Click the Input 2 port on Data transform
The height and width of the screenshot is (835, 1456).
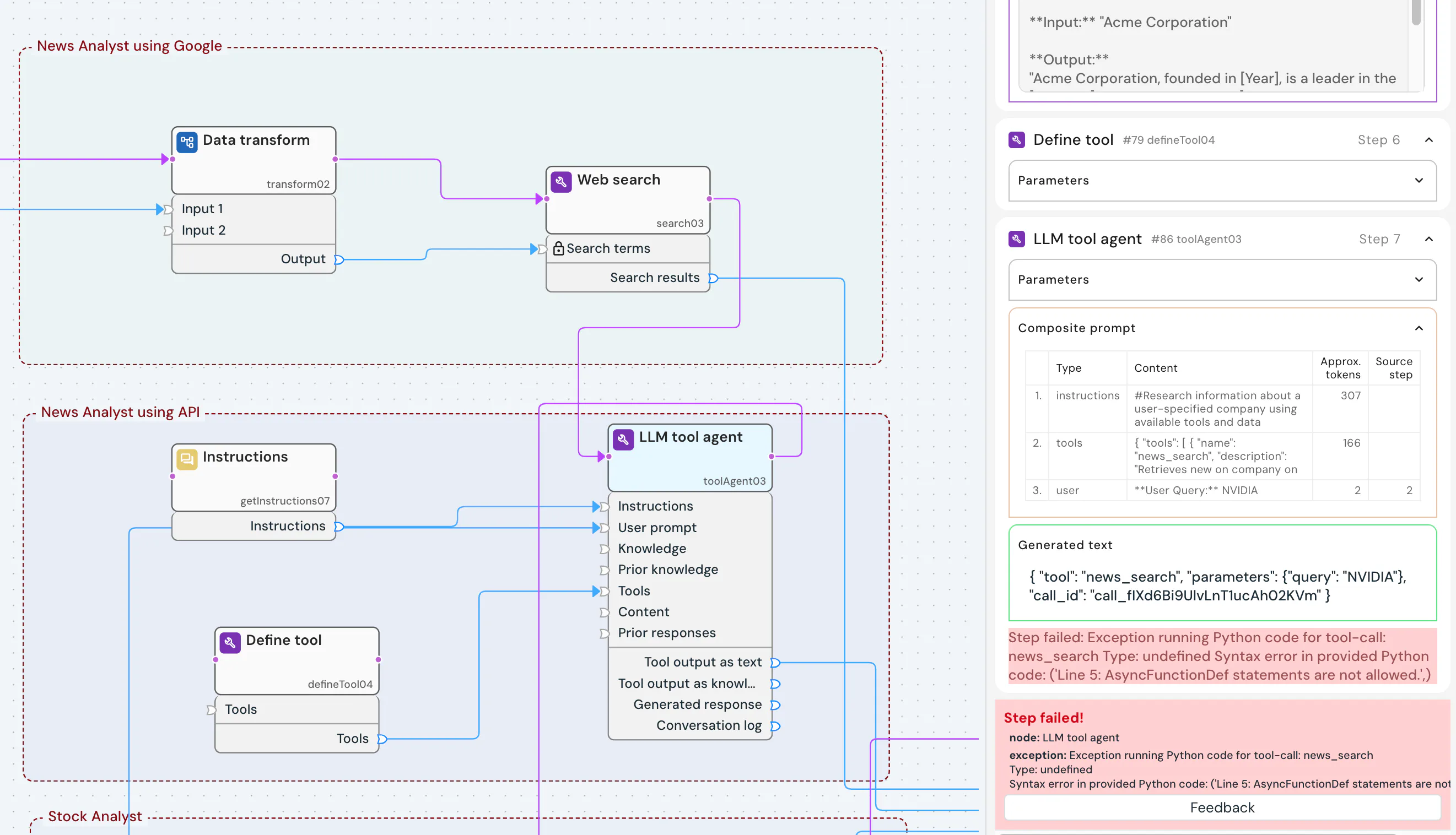tap(168, 231)
